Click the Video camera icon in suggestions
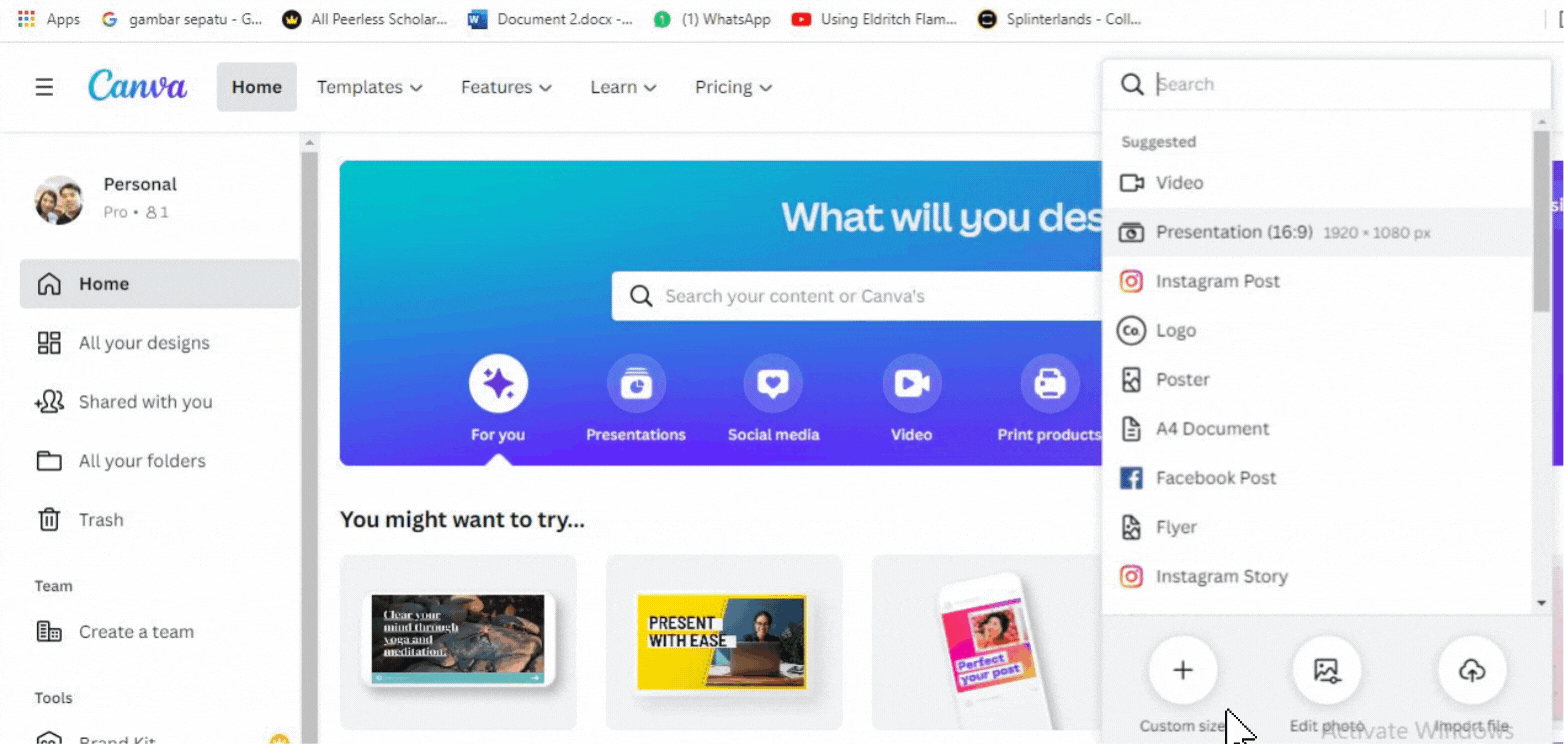Screen dimensions: 1564x744 [1131, 183]
